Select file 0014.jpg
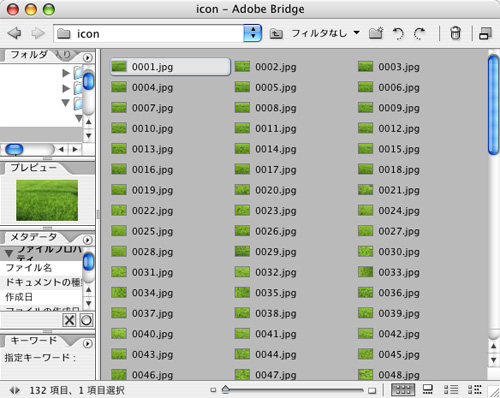This screenshot has width=500, height=398. click(266, 149)
